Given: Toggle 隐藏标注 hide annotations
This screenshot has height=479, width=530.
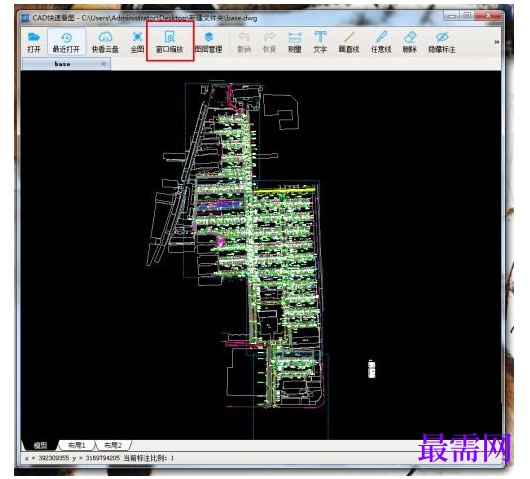Looking at the screenshot, I should click(x=441, y=42).
